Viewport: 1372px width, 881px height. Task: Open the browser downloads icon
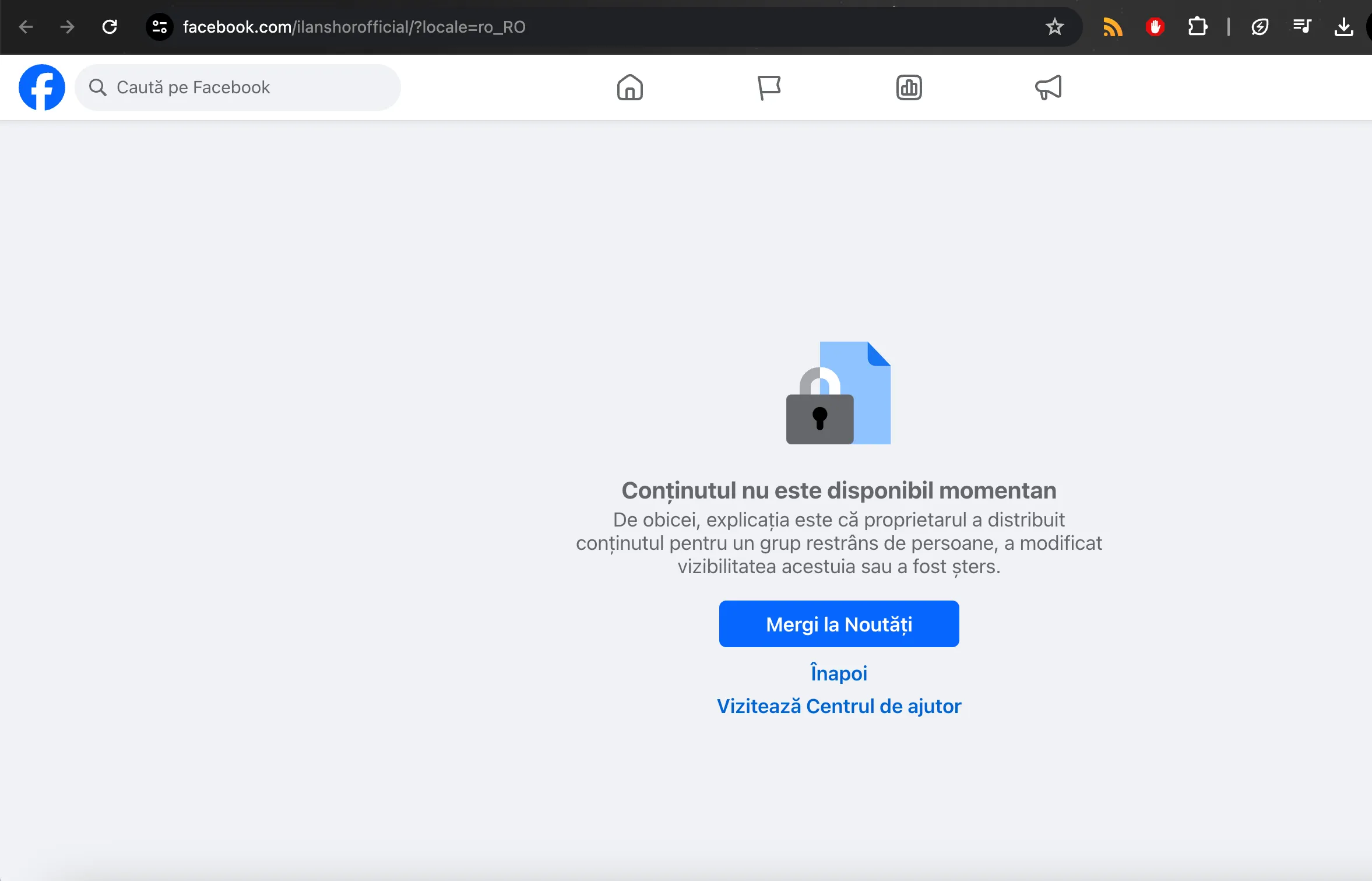1343,27
